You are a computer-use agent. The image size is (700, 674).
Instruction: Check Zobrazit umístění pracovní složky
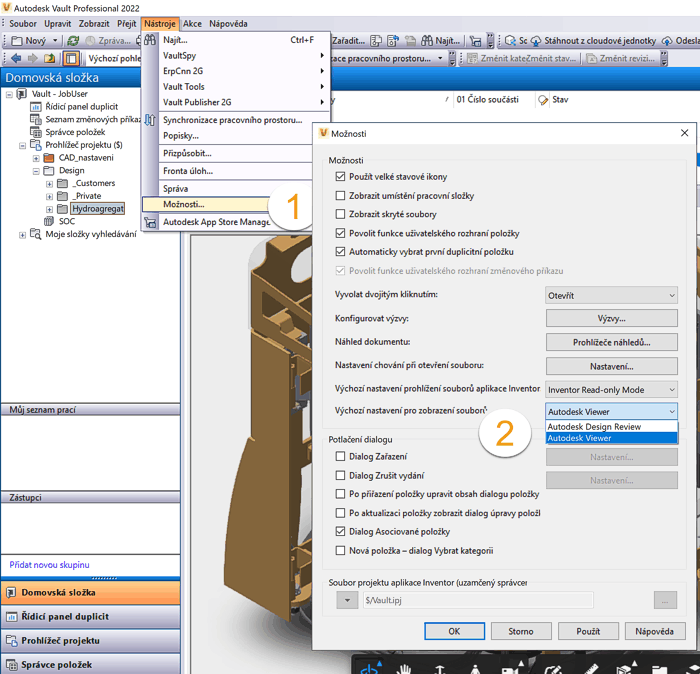pos(340,196)
